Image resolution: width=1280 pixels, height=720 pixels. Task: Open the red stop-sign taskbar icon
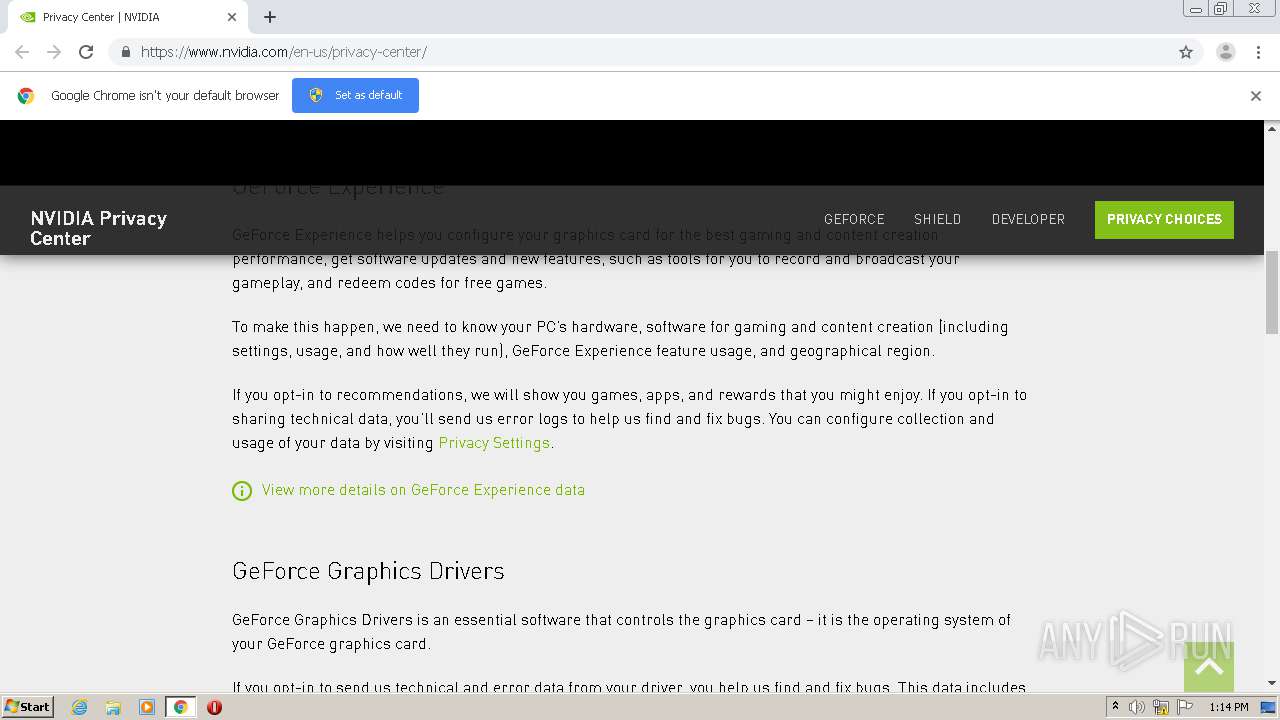click(x=214, y=707)
